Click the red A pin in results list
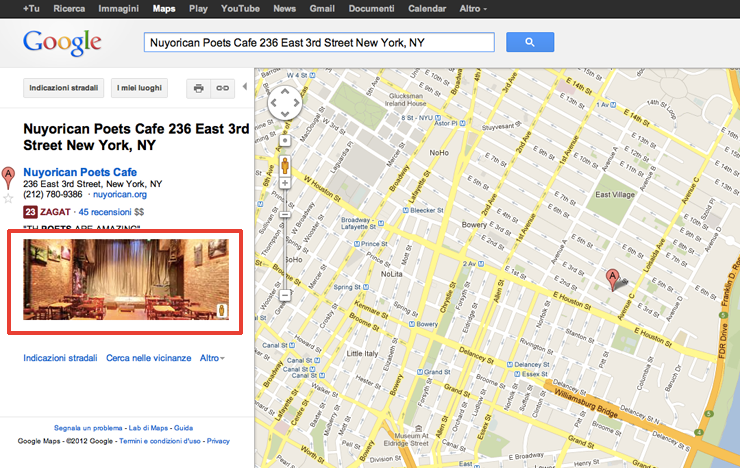Image resolution: width=740 pixels, height=468 pixels. (8, 178)
